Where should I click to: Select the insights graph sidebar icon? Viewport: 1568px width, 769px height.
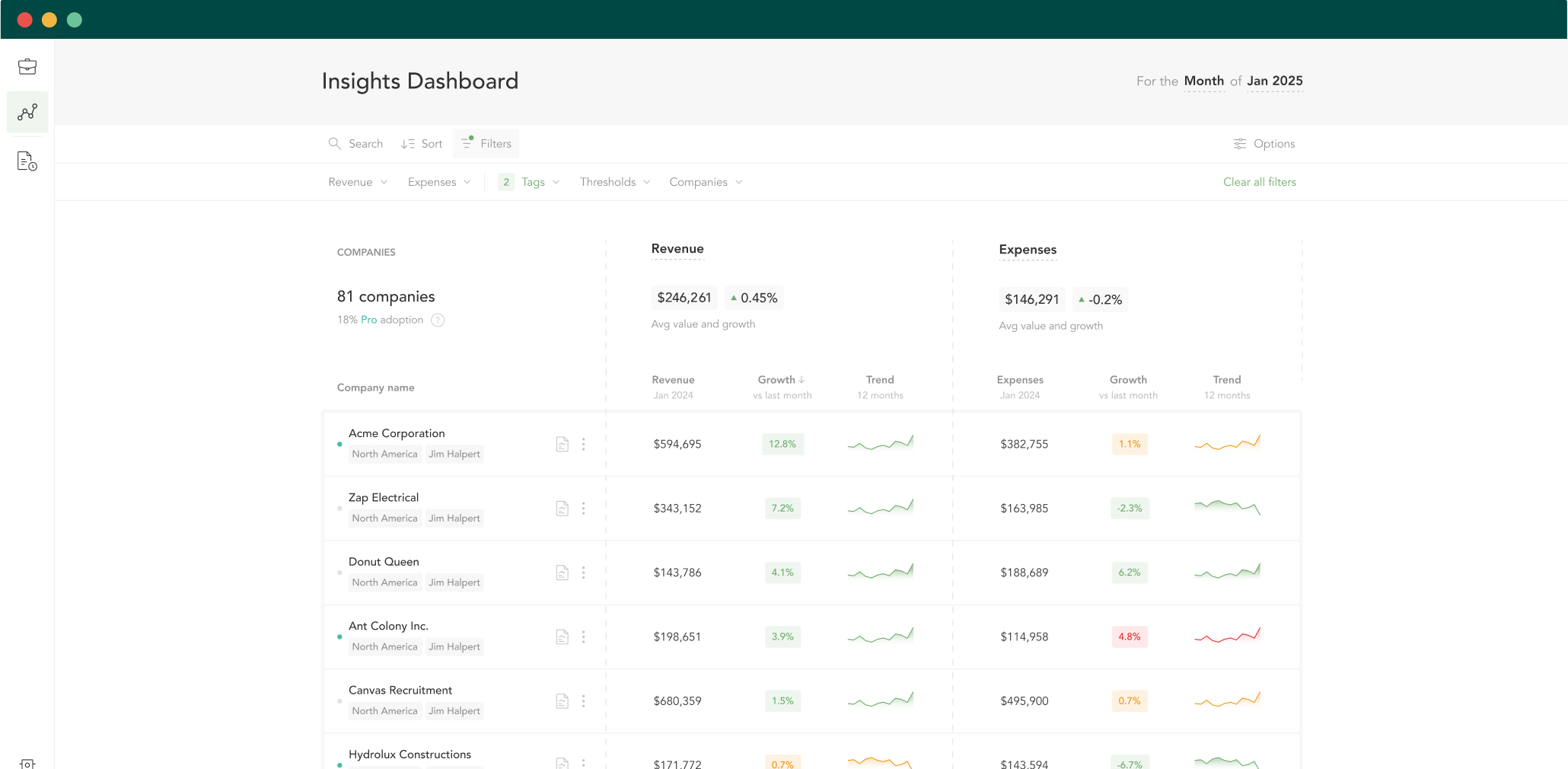(x=27, y=113)
